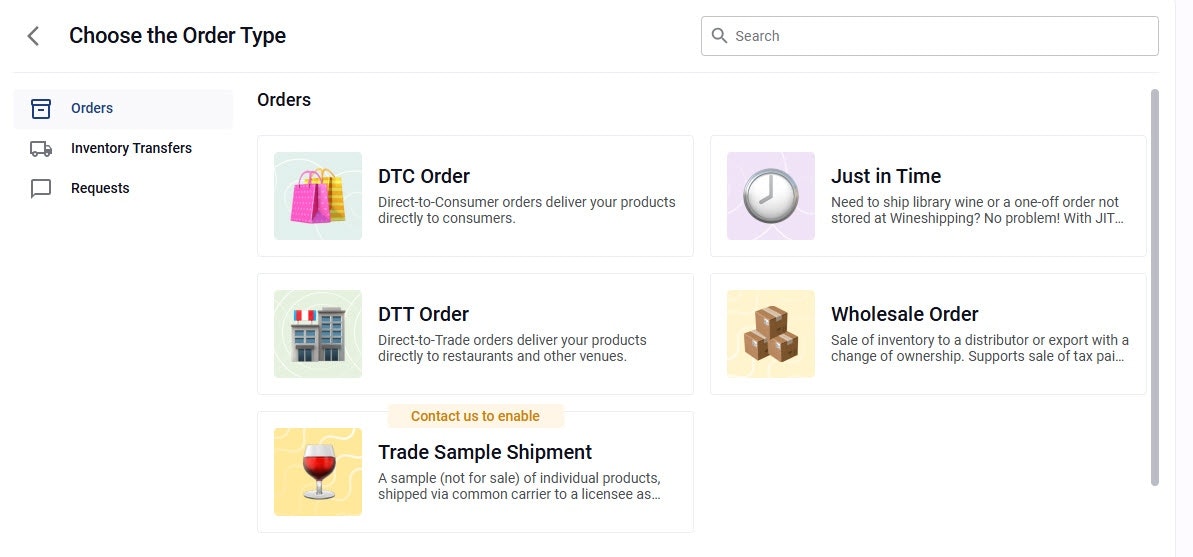Click the Just in Time clock icon
This screenshot has height=557, width=1193.
coord(771,196)
